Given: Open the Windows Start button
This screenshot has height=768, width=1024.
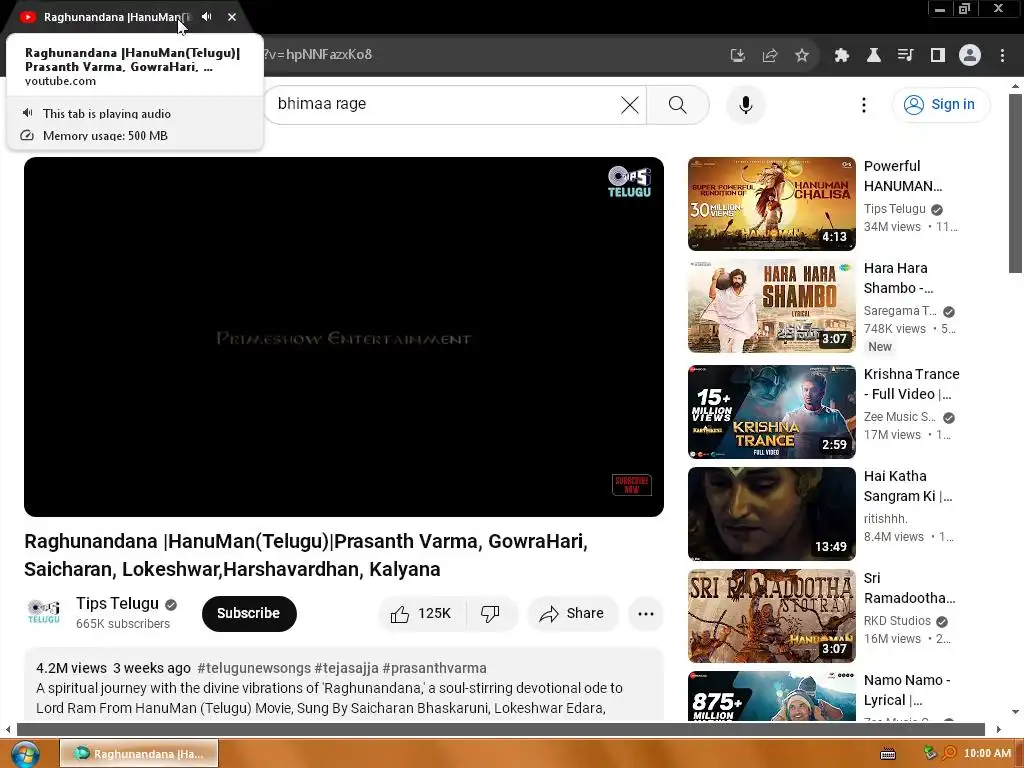Looking at the screenshot, I should point(24,754).
